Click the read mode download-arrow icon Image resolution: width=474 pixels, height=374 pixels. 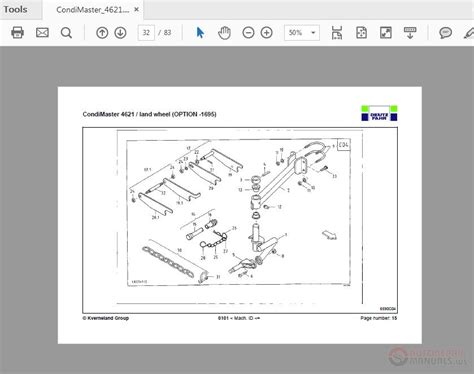click(410, 33)
